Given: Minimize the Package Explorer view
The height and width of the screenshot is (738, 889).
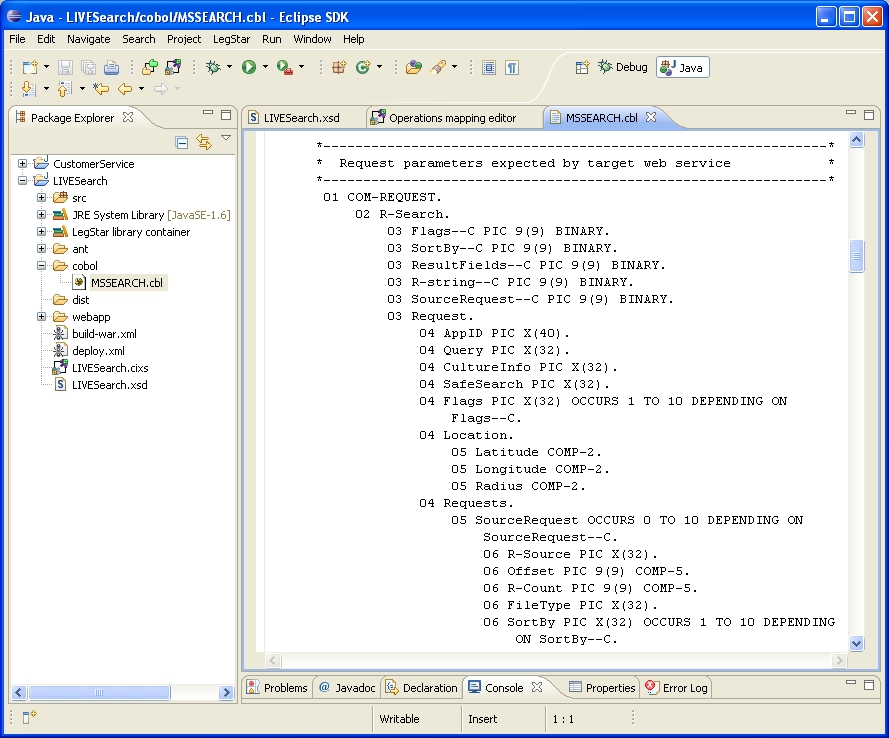Looking at the screenshot, I should 208,113.
